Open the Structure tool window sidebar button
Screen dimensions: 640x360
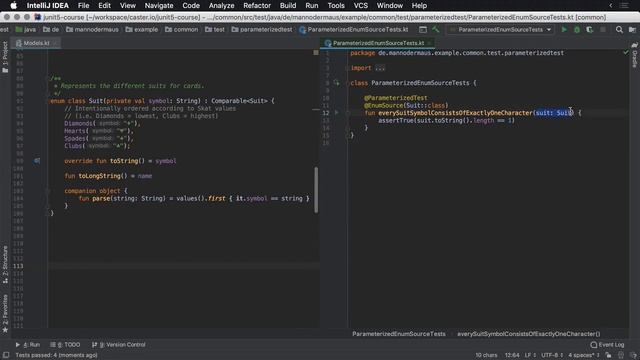5,264
